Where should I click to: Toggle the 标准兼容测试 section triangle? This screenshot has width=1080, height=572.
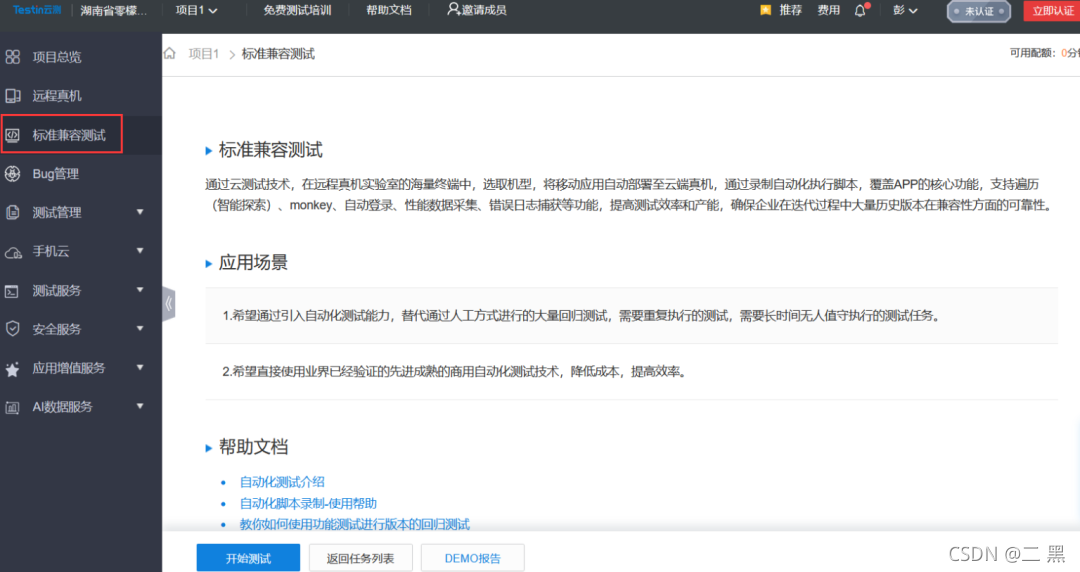[x=209, y=151]
